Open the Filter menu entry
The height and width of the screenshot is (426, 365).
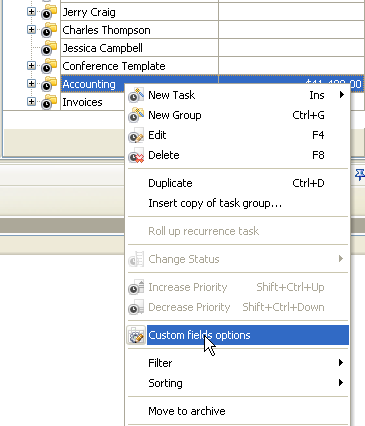(238, 363)
